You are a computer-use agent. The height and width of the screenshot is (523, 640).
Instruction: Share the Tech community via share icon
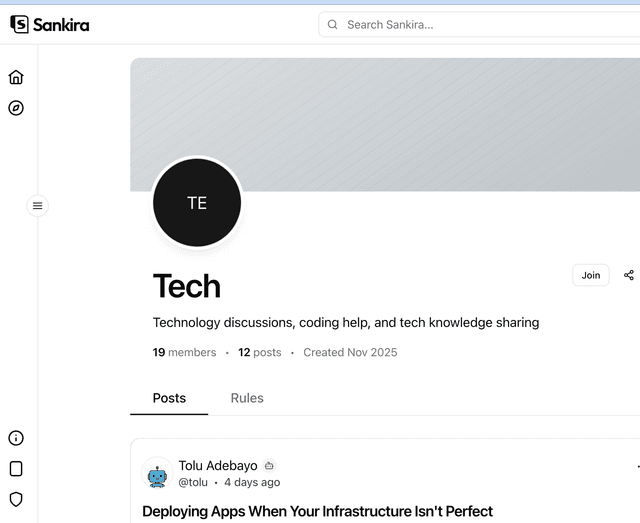tap(629, 275)
